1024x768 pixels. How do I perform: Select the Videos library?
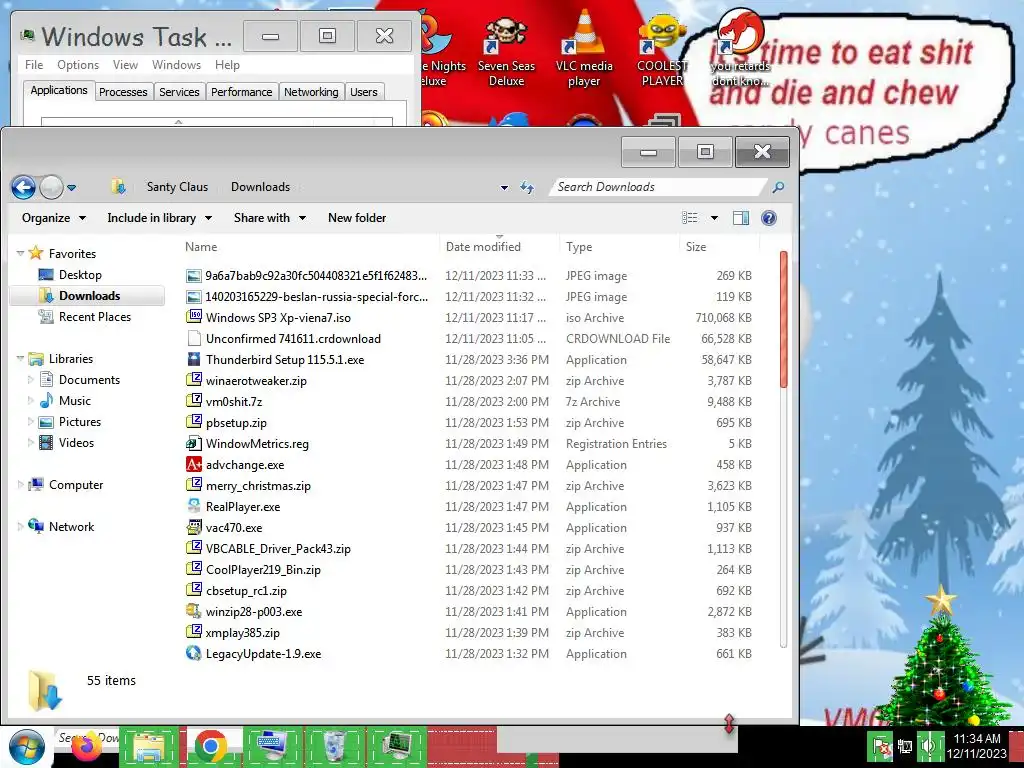(76, 443)
